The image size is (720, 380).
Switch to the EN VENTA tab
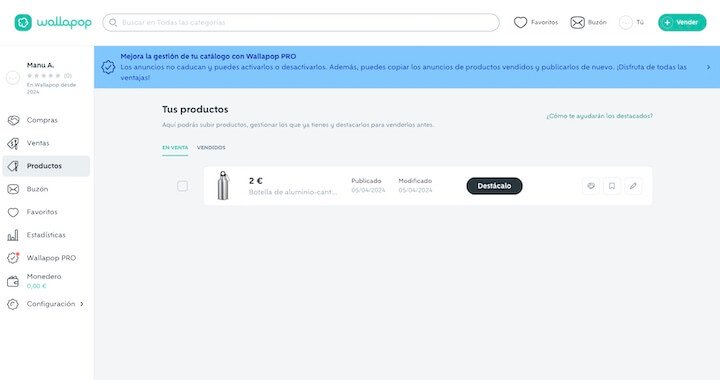coord(175,148)
